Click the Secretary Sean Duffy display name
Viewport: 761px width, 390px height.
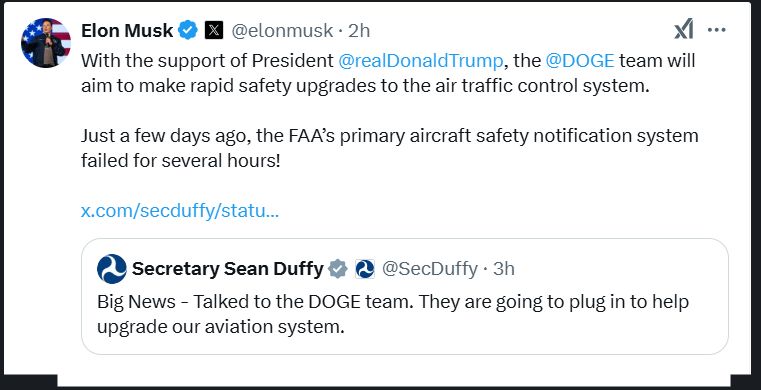[228, 269]
